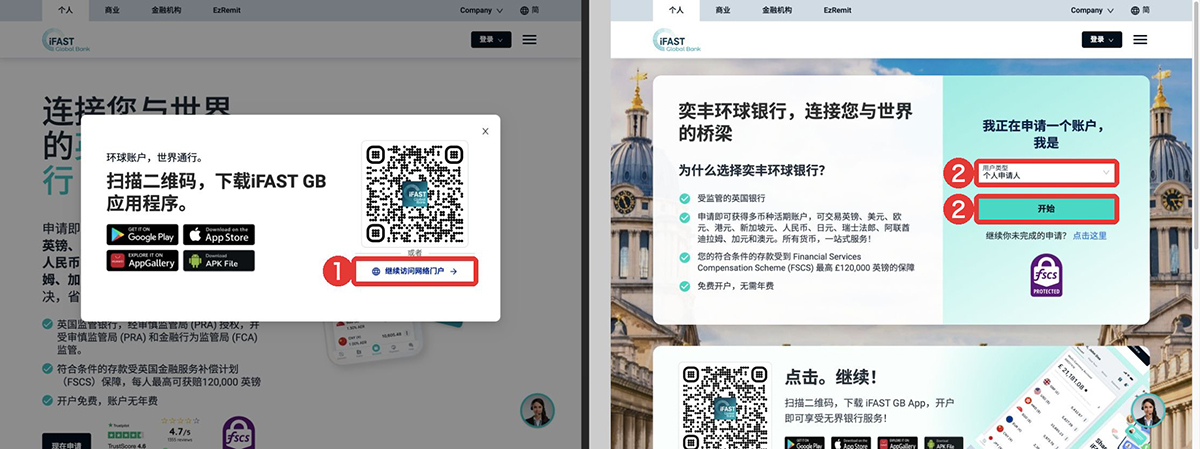Click the purple FSCS Protected badge
1200x449 pixels.
pyautogui.click(x=1046, y=275)
